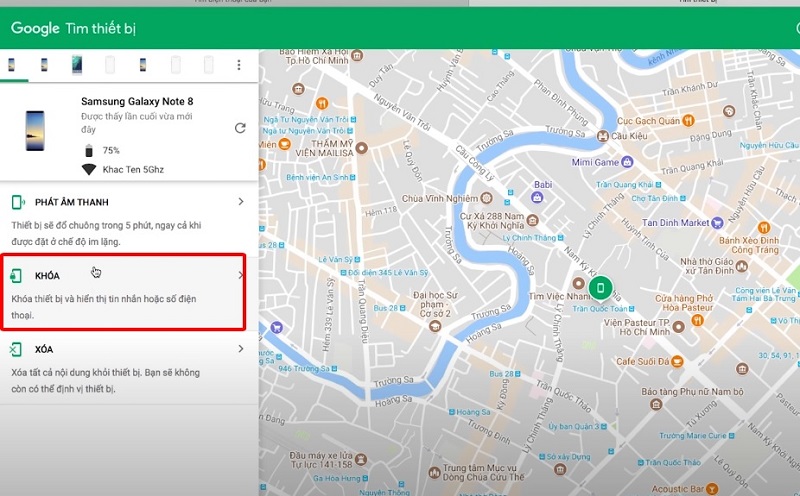Click the Google Tìm thiết bị header title
This screenshot has width=800, height=496.
point(73,28)
